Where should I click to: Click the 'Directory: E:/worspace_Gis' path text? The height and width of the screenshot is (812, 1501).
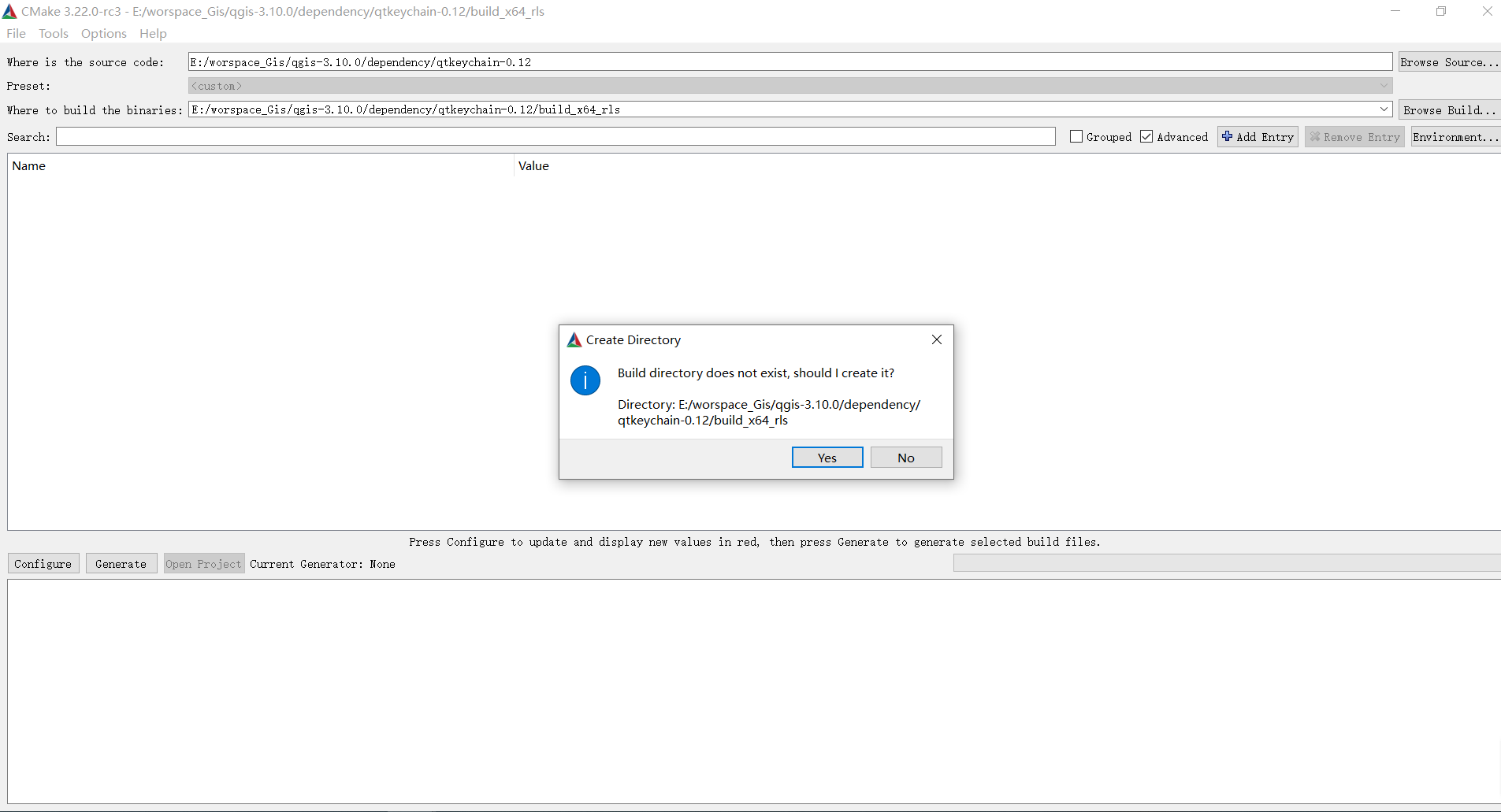769,412
